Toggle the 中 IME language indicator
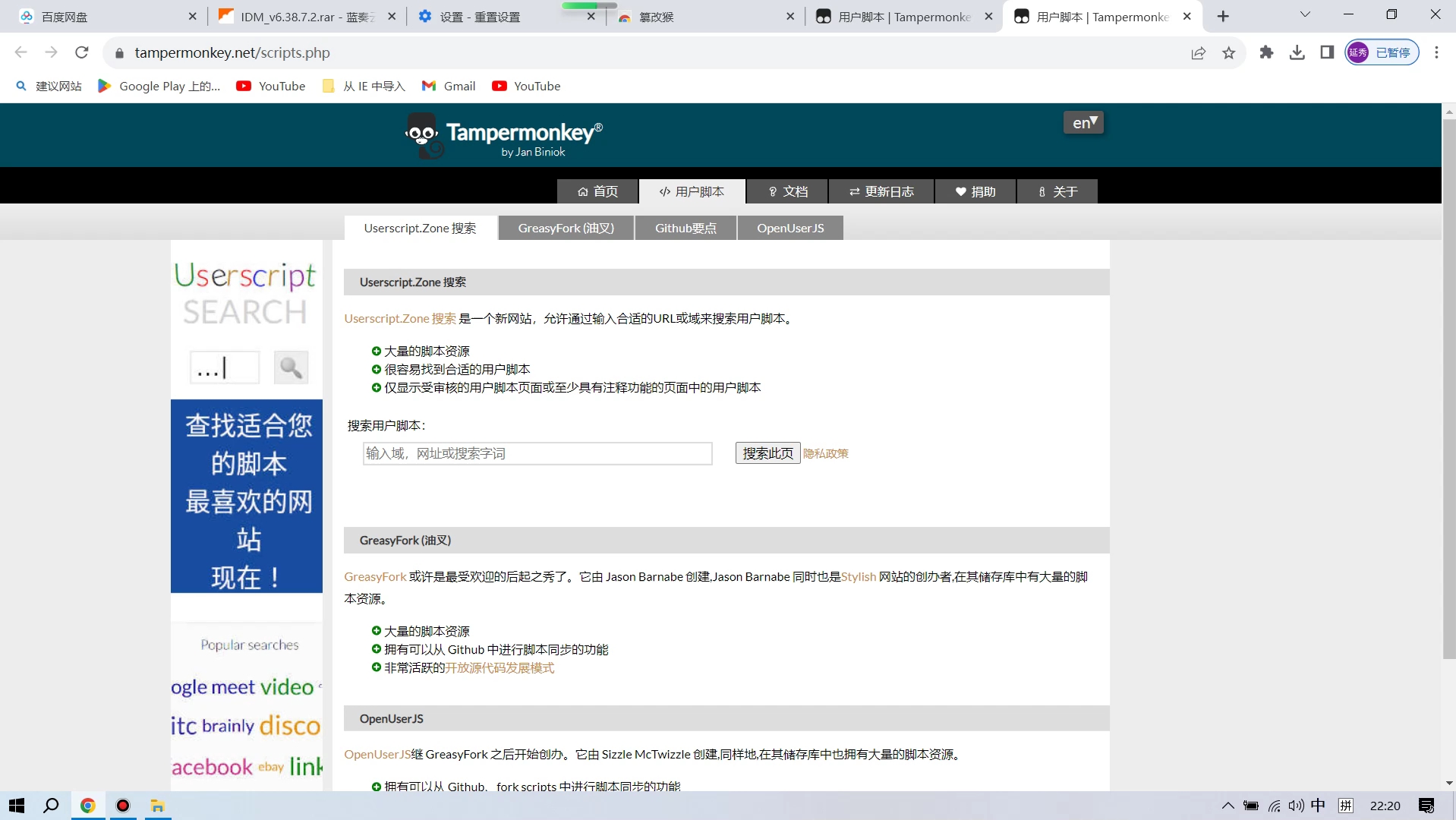The height and width of the screenshot is (820, 1456). point(1319,806)
